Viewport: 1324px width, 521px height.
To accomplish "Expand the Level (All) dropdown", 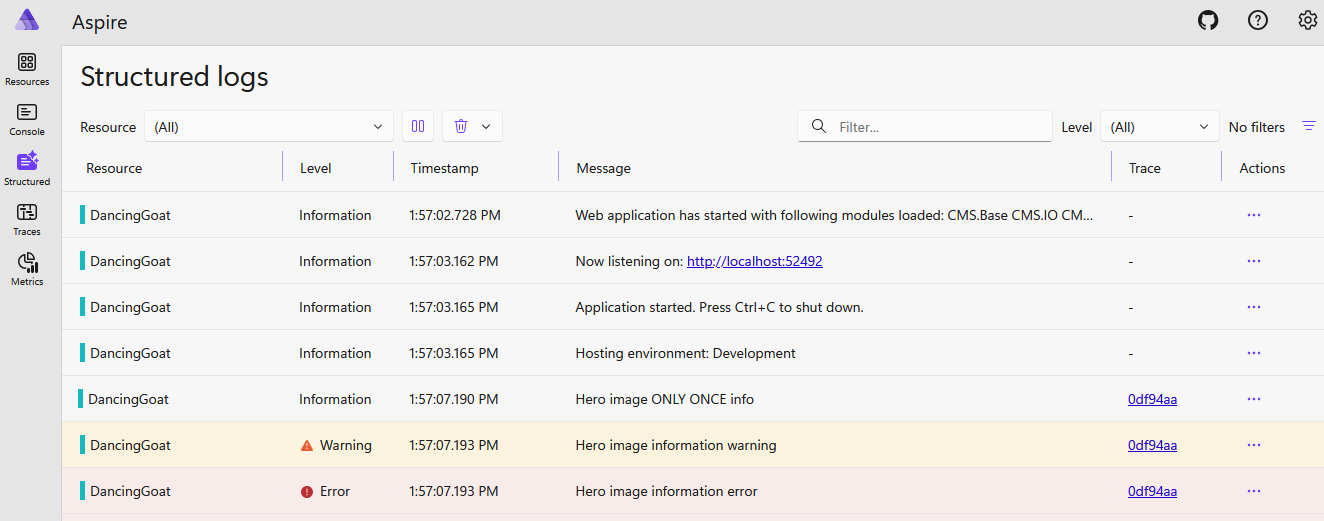I will [x=1160, y=127].
